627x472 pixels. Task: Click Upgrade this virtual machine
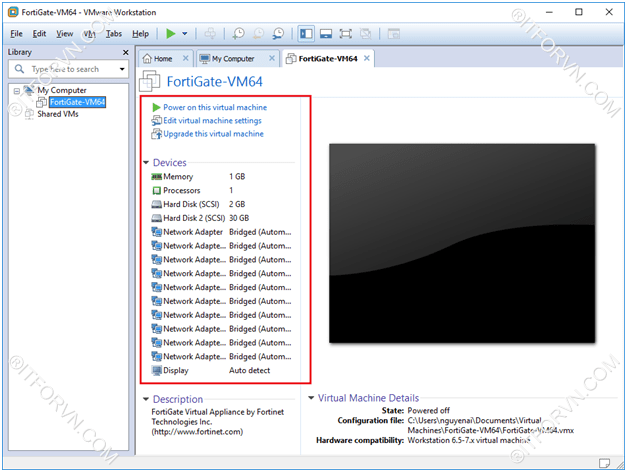coord(213,134)
